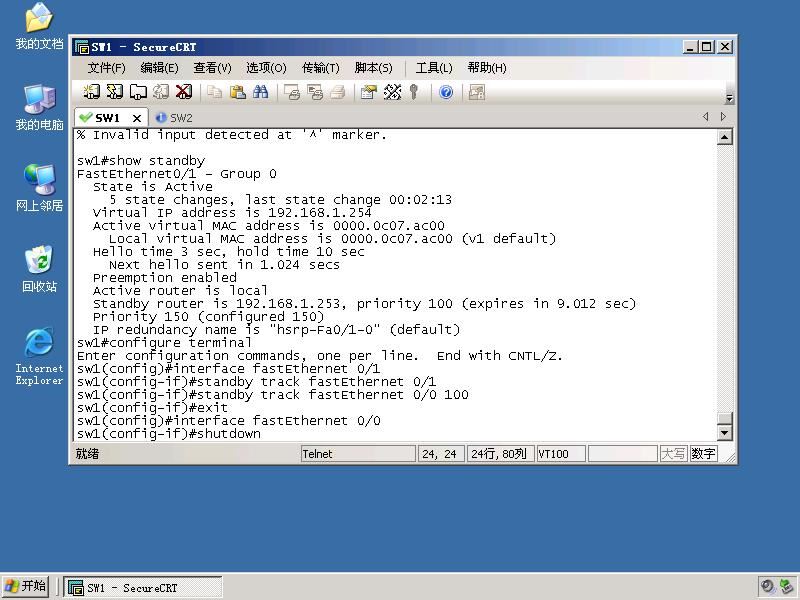Show next tabs with right arrow

tap(723, 117)
